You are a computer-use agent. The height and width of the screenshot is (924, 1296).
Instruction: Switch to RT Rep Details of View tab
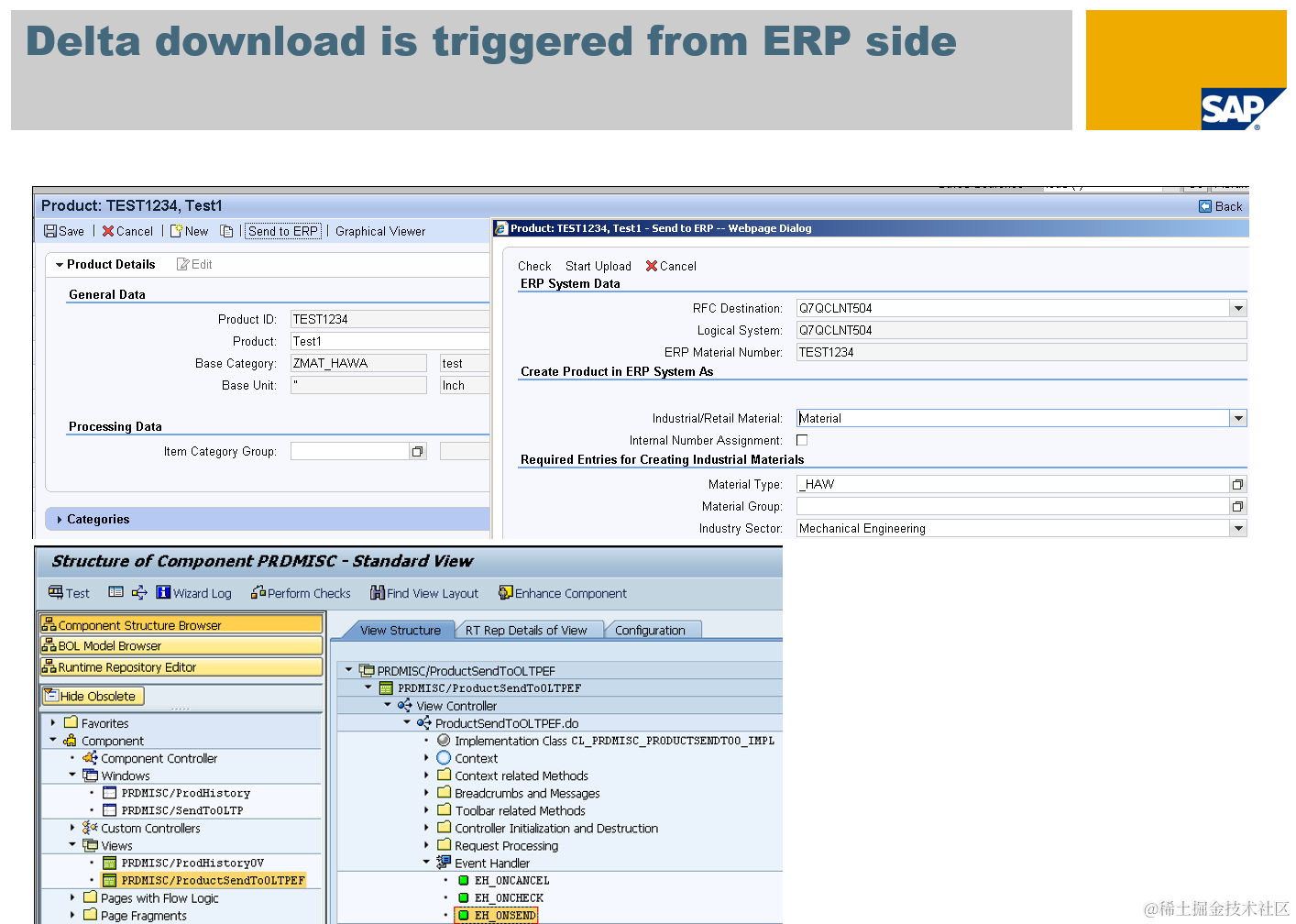525,630
